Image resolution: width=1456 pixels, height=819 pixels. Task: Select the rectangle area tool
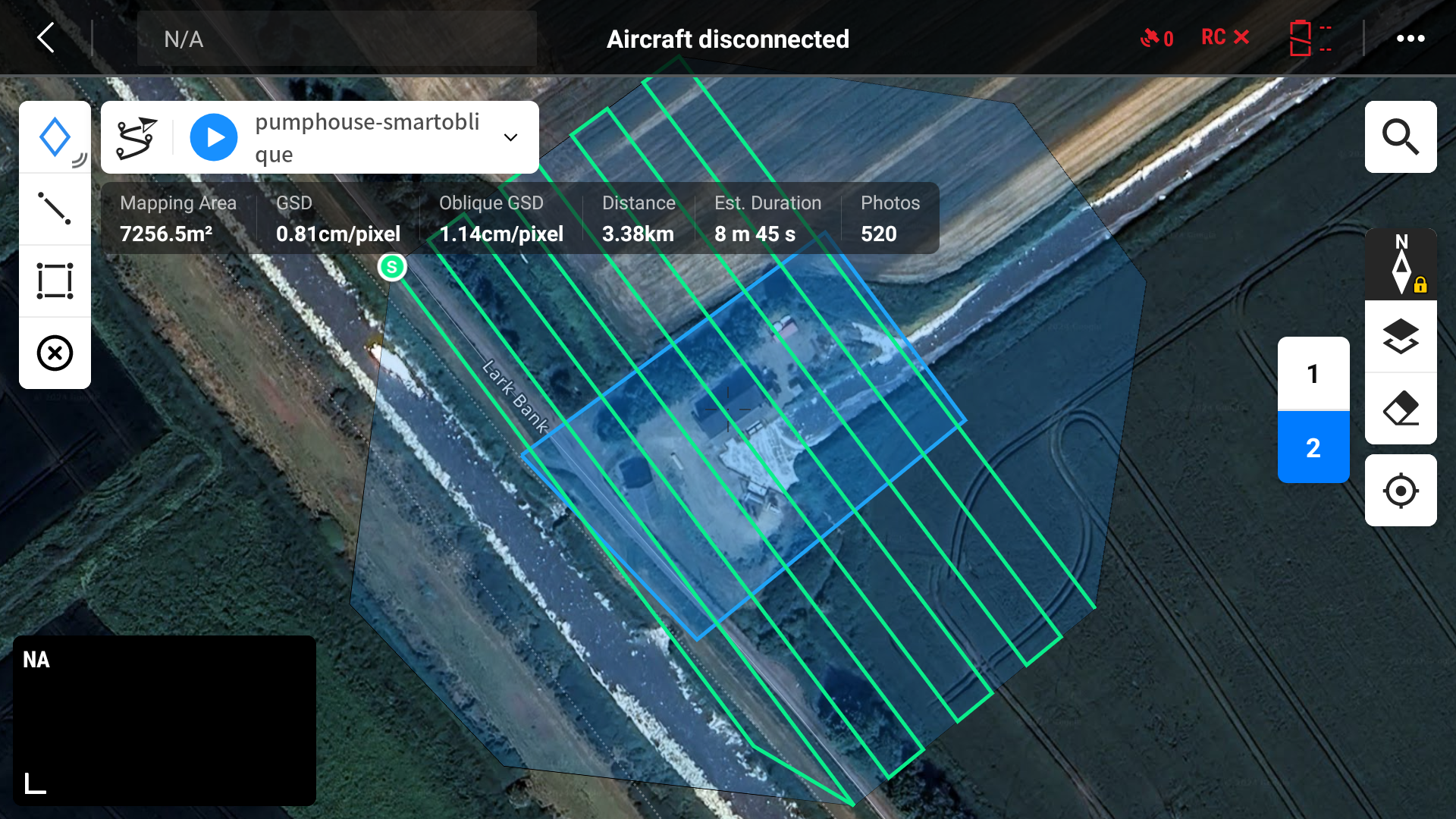(55, 281)
